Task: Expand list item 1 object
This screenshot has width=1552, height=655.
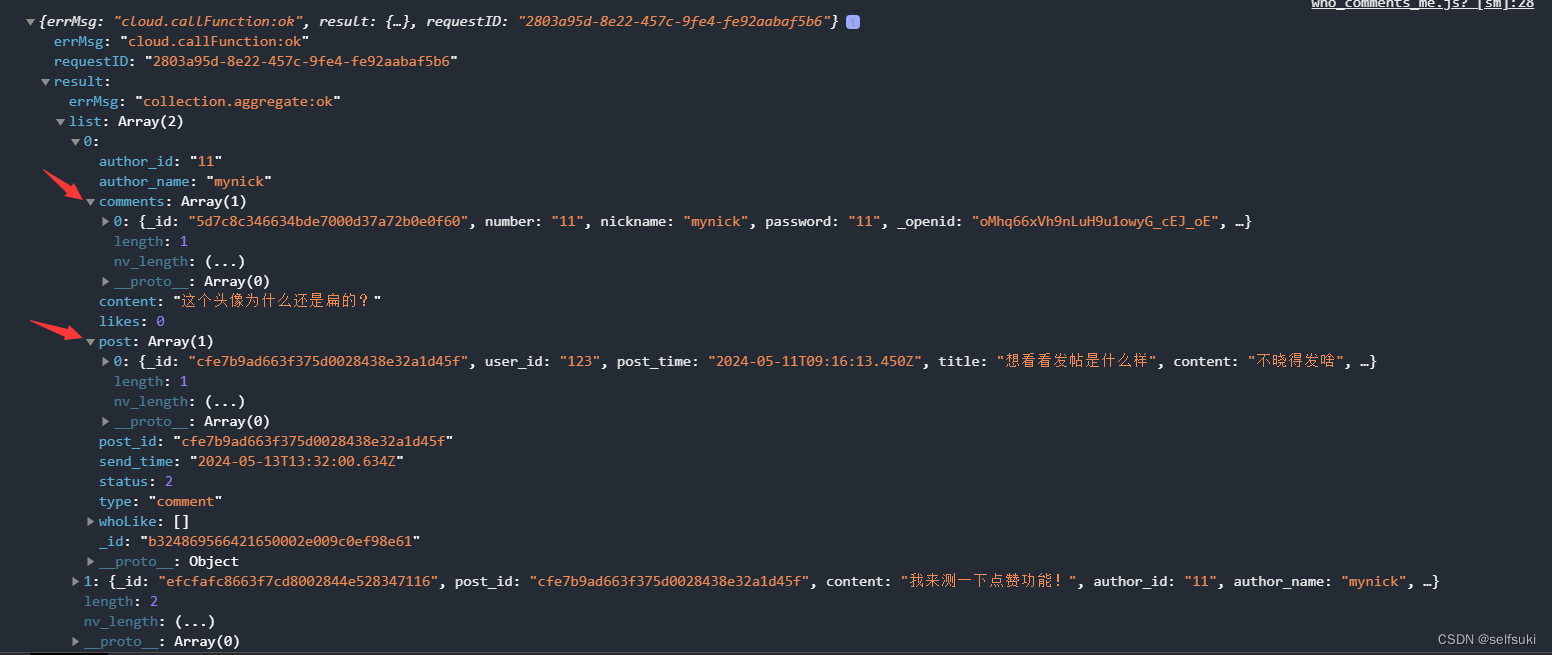Action: (x=76, y=581)
